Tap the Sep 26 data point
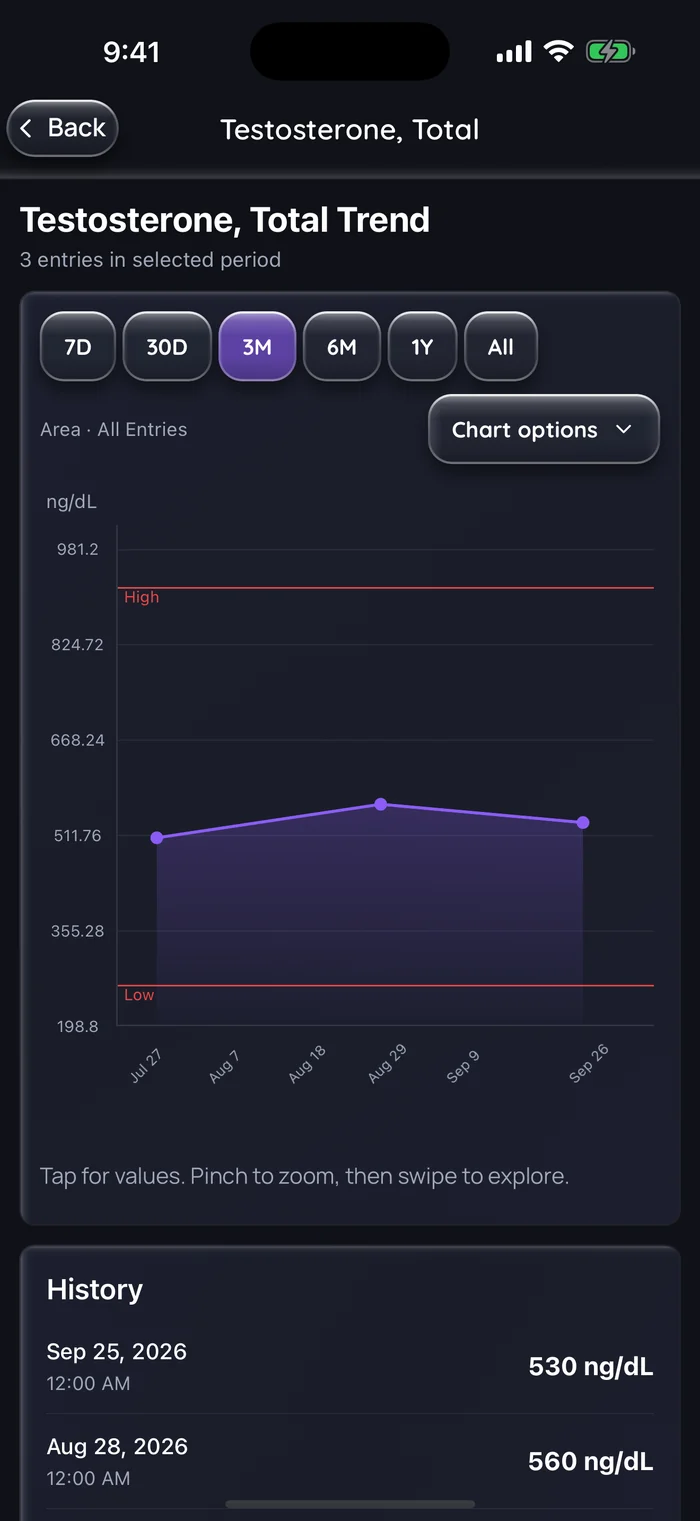This screenshot has width=700, height=1521. [x=583, y=823]
